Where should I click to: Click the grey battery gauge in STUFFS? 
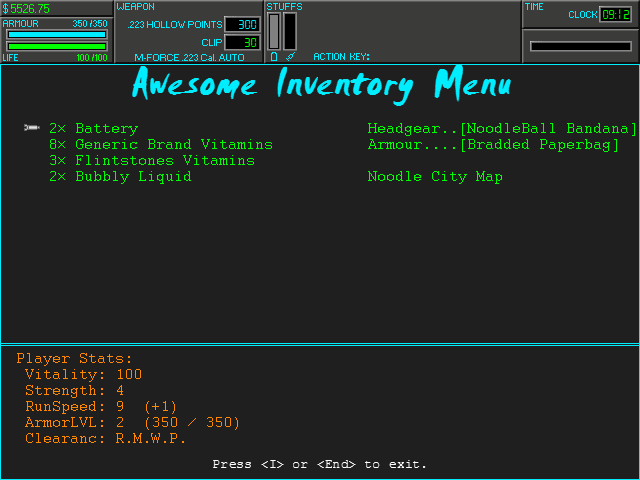point(274,31)
